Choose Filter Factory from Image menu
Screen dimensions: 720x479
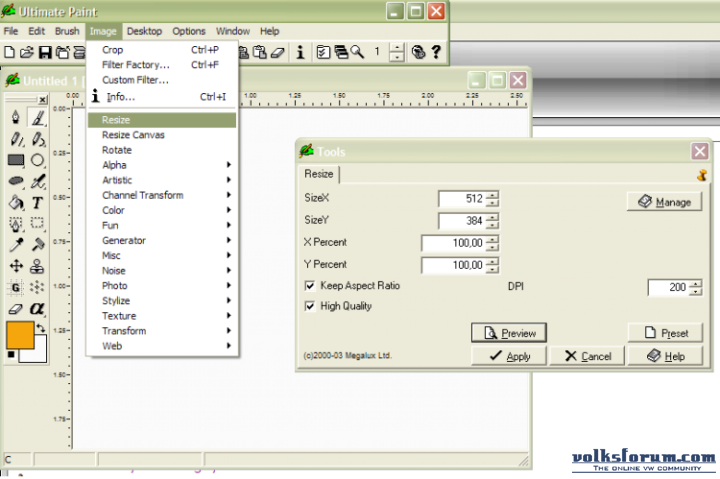point(163,65)
